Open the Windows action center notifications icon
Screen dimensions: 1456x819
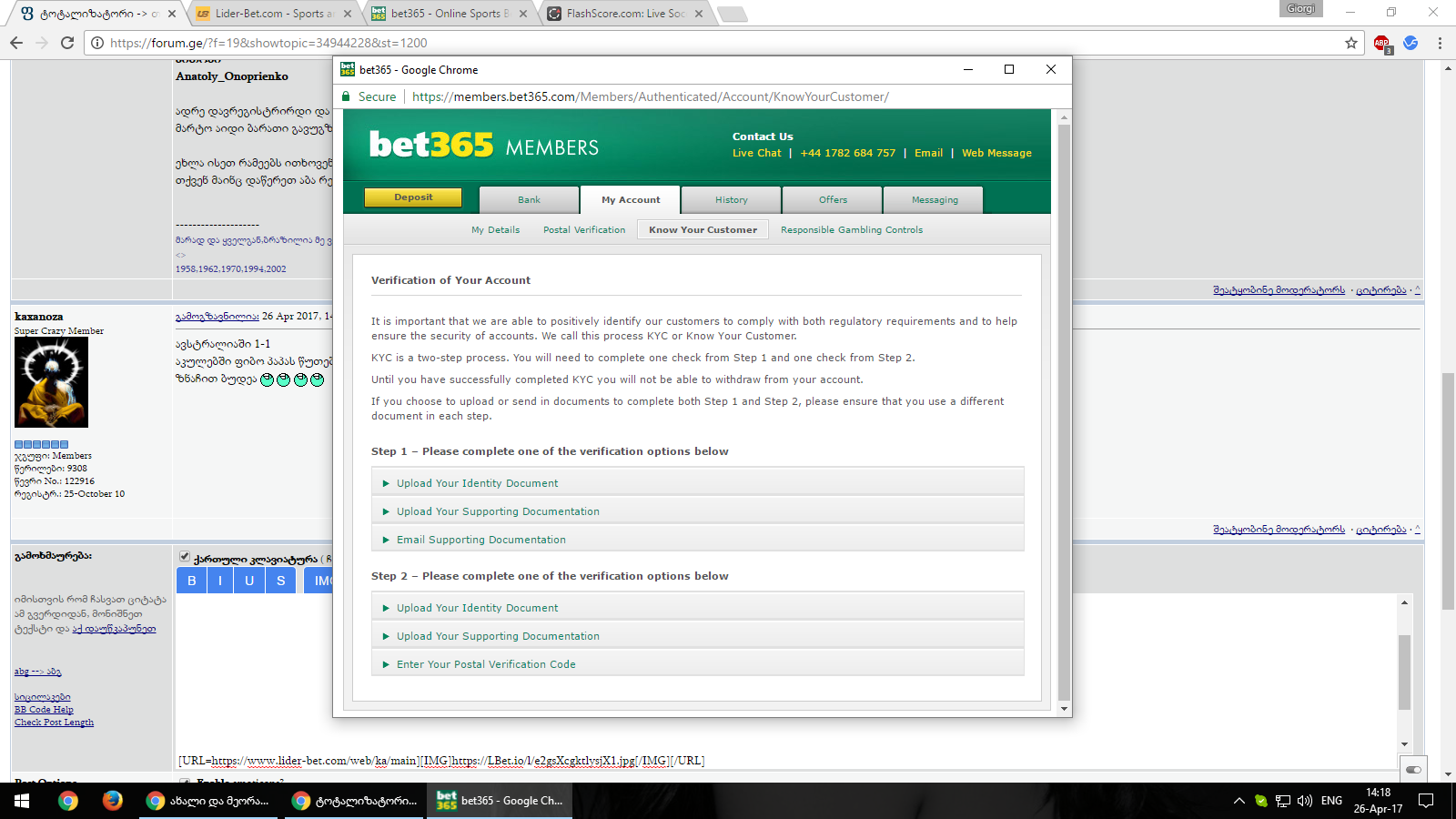click(1426, 801)
